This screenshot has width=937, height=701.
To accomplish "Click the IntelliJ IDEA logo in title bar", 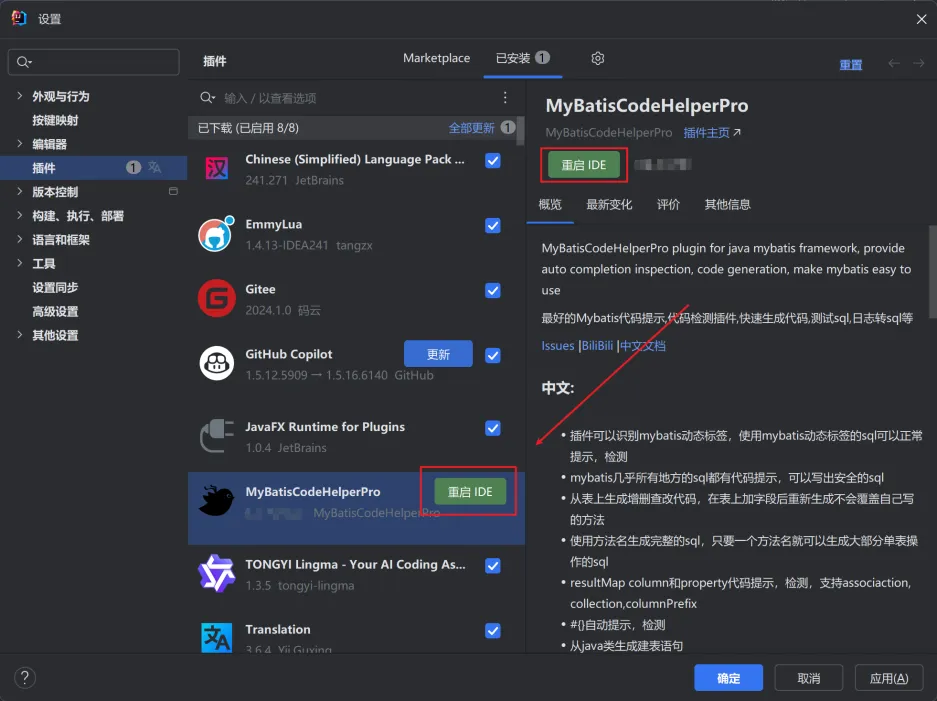I will coord(19,18).
